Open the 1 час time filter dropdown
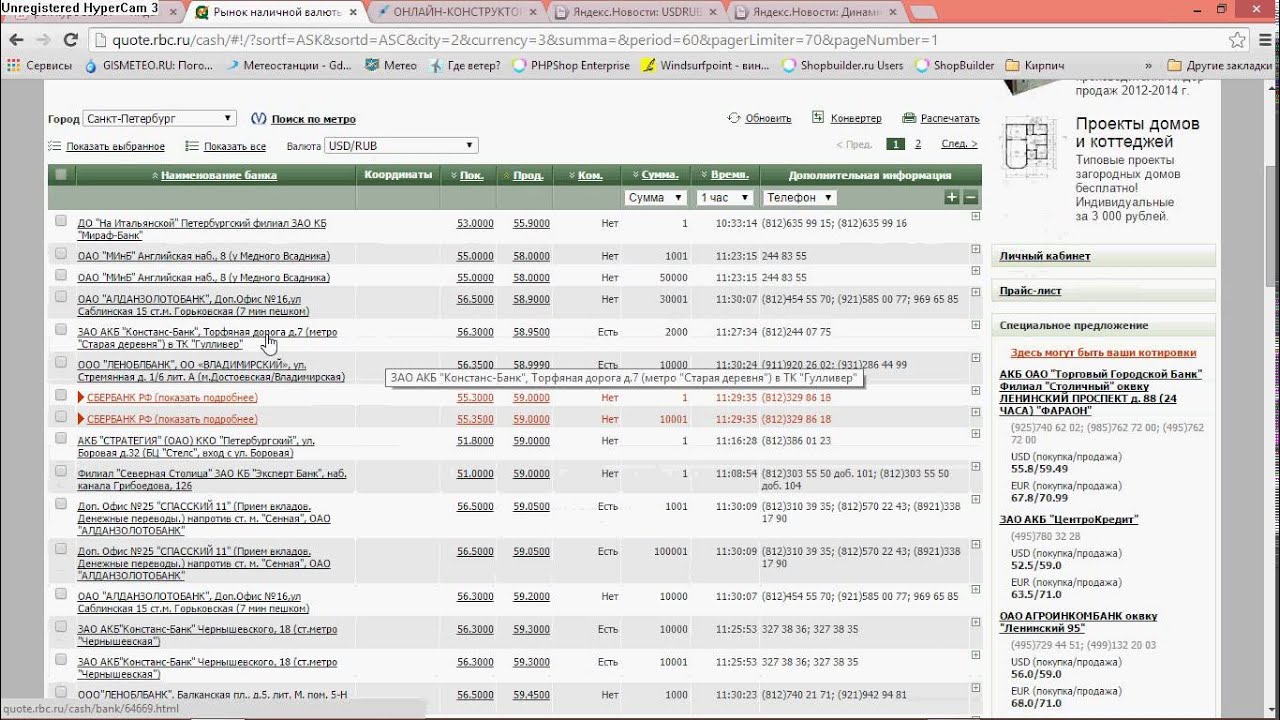The height and width of the screenshot is (720, 1280). 724,197
